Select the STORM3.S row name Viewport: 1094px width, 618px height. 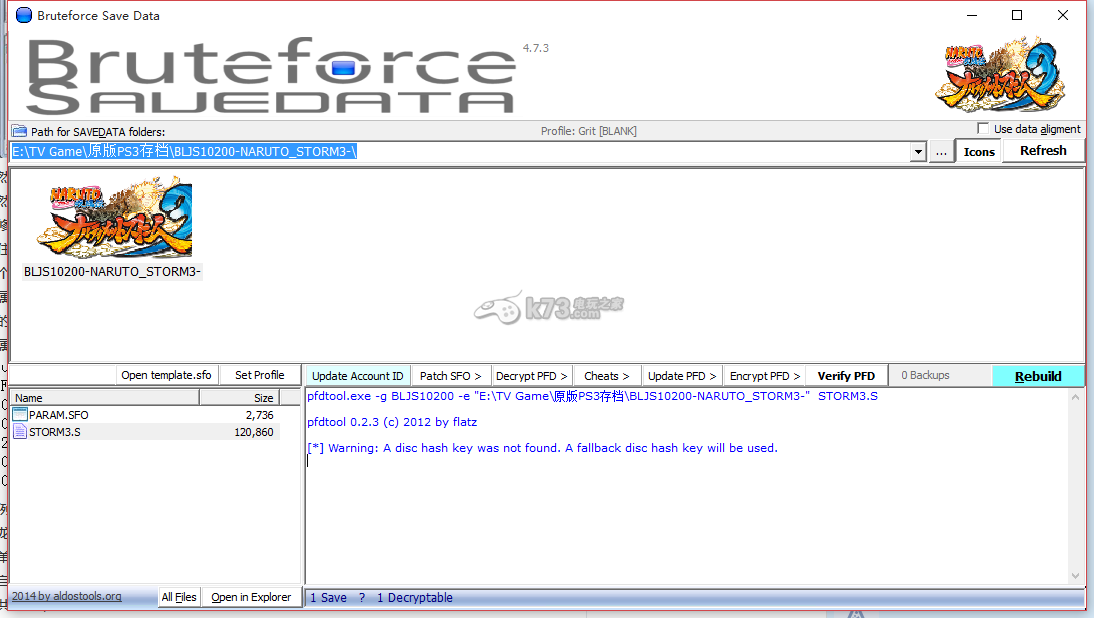[54, 432]
